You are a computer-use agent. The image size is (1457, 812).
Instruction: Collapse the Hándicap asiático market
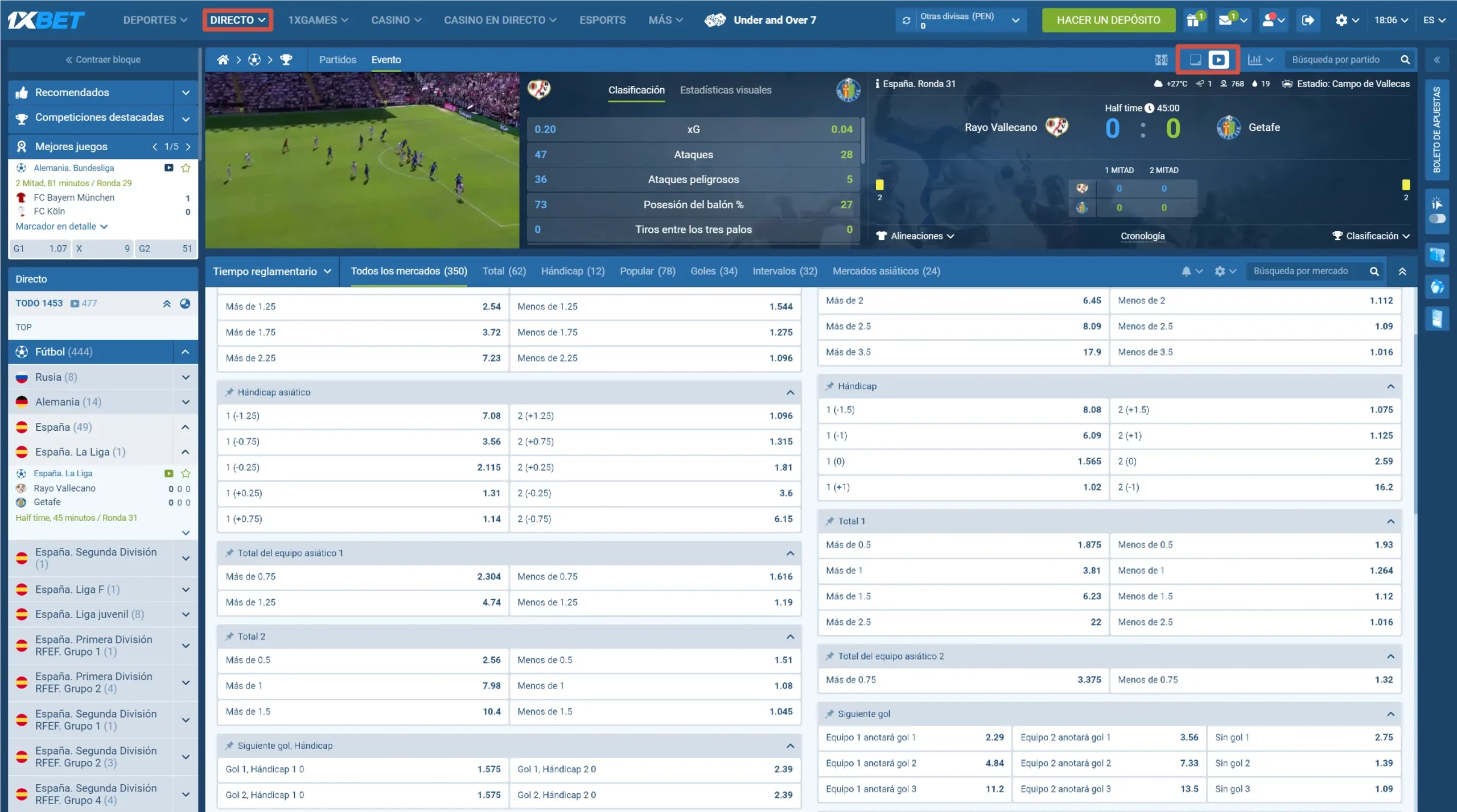tap(791, 392)
